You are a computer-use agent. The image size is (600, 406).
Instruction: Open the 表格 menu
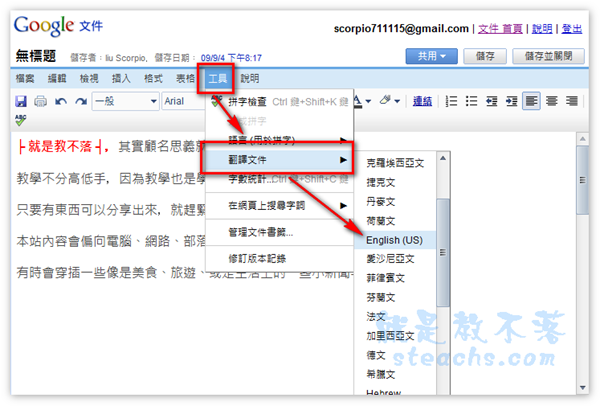point(185,78)
